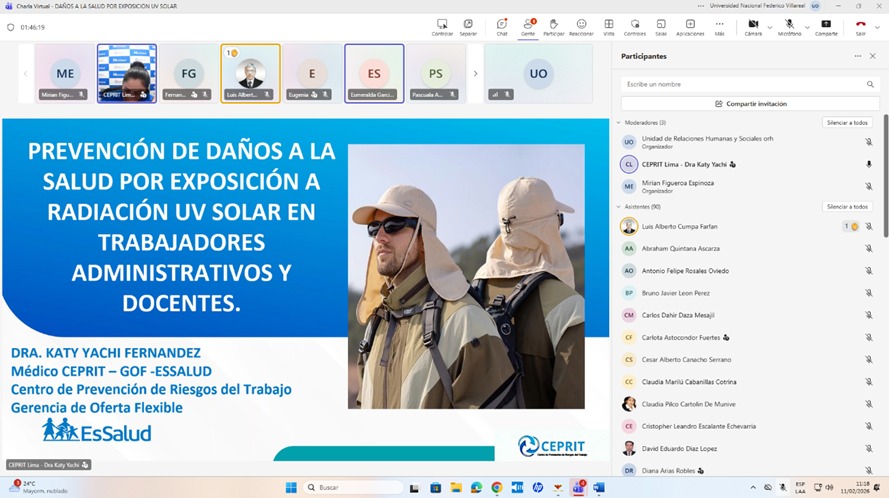Viewport: 889px width, 498px height.
Task: Close the Participantes panel
Action: (873, 56)
